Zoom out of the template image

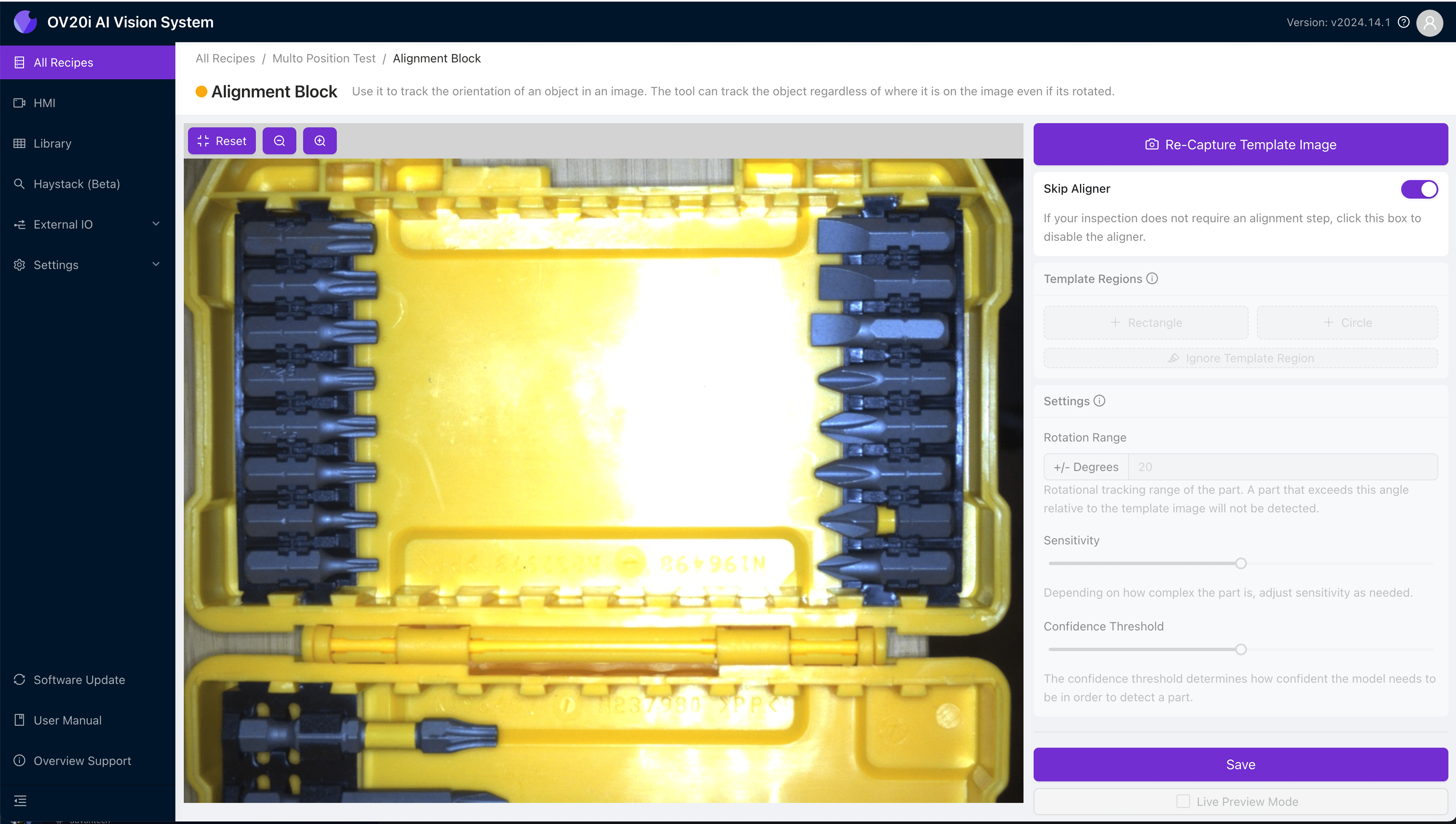click(279, 140)
